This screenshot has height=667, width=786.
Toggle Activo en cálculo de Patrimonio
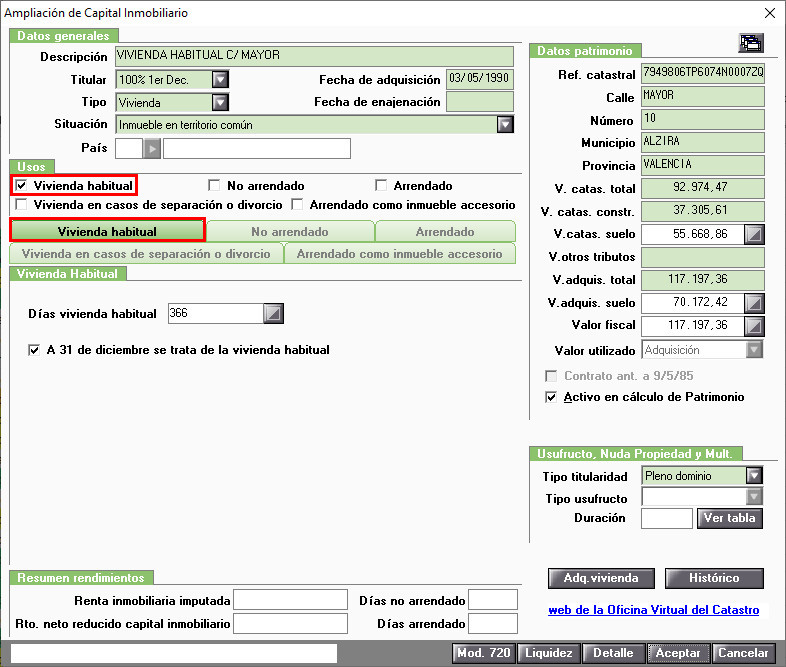tap(551, 397)
